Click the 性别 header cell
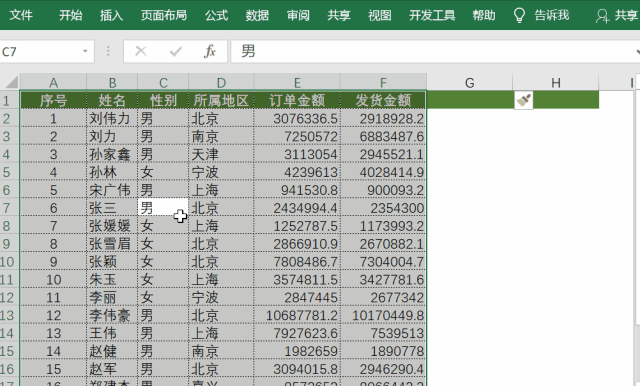Screen dimensions: 640x386 click(163, 100)
